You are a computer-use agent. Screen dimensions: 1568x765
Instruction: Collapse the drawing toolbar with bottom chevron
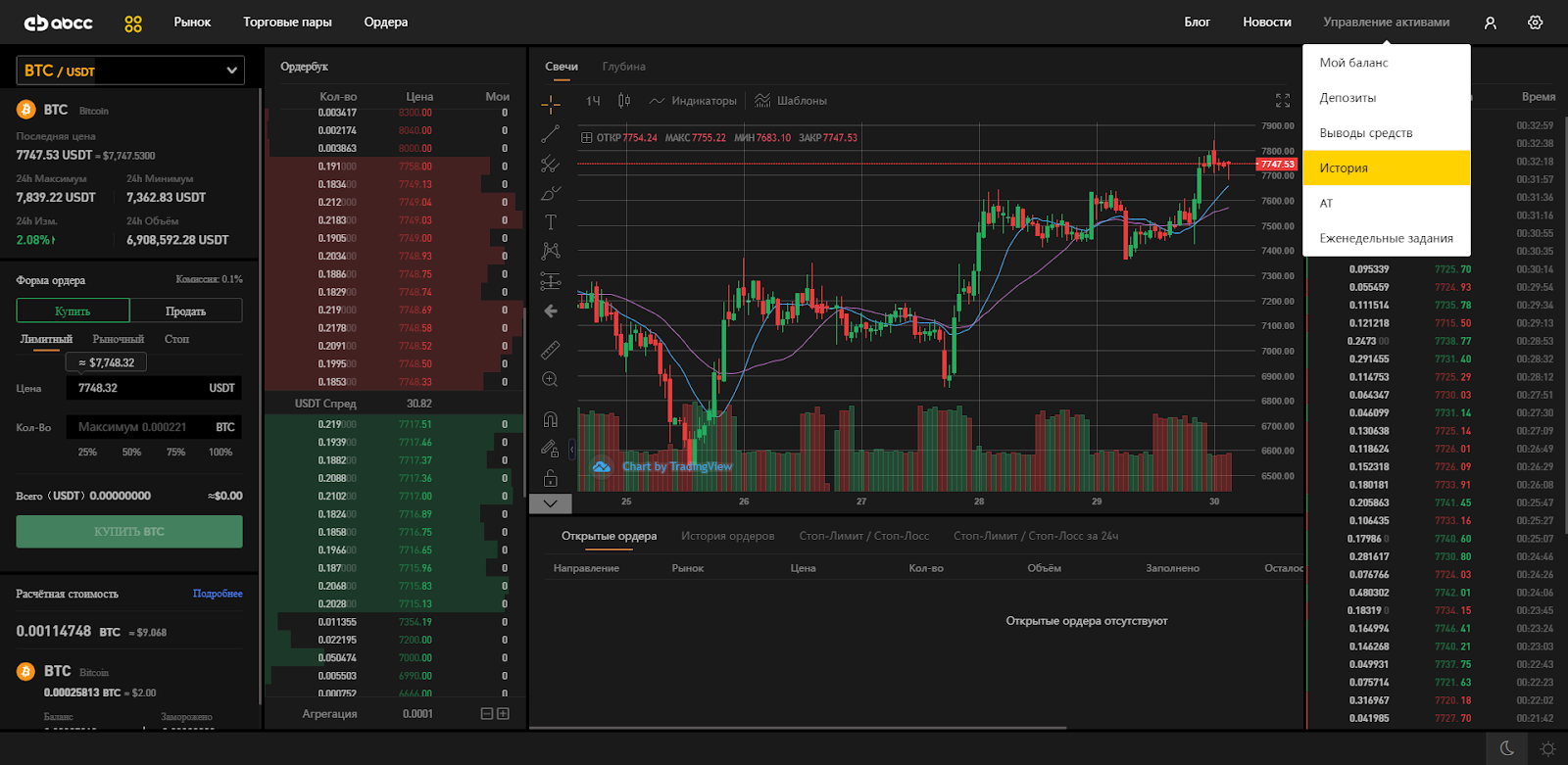[551, 503]
